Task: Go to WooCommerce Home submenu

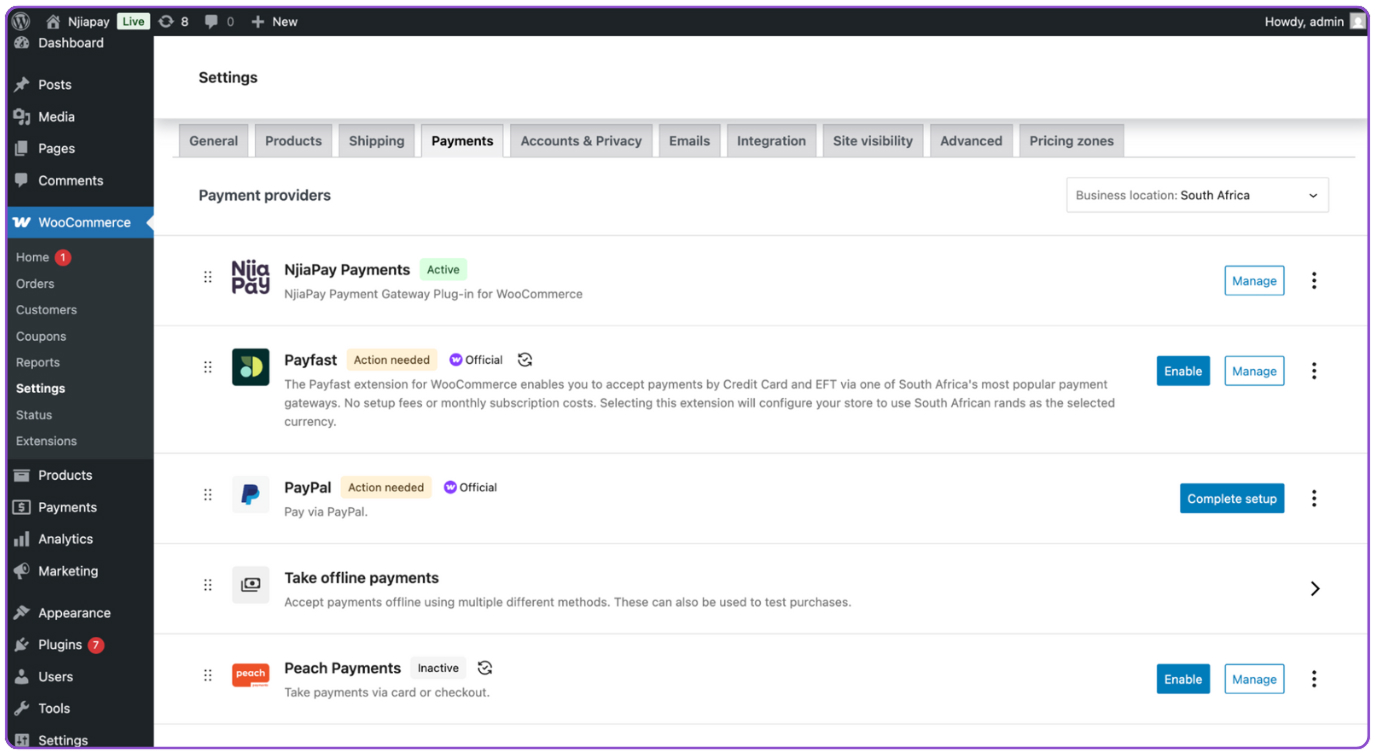Action: [x=32, y=257]
